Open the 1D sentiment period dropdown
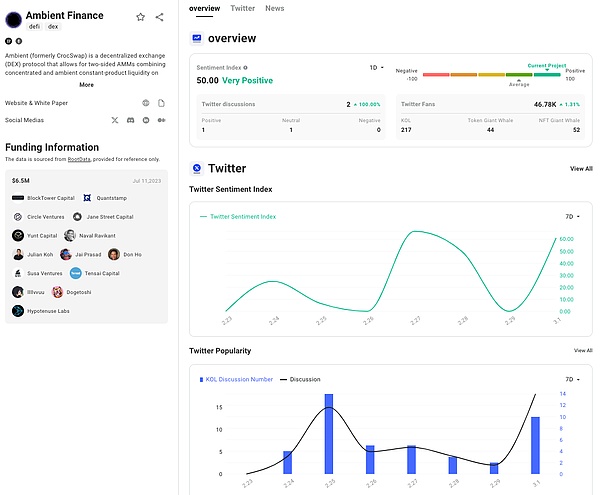Viewport: 600px width, 495px height. coord(377,68)
